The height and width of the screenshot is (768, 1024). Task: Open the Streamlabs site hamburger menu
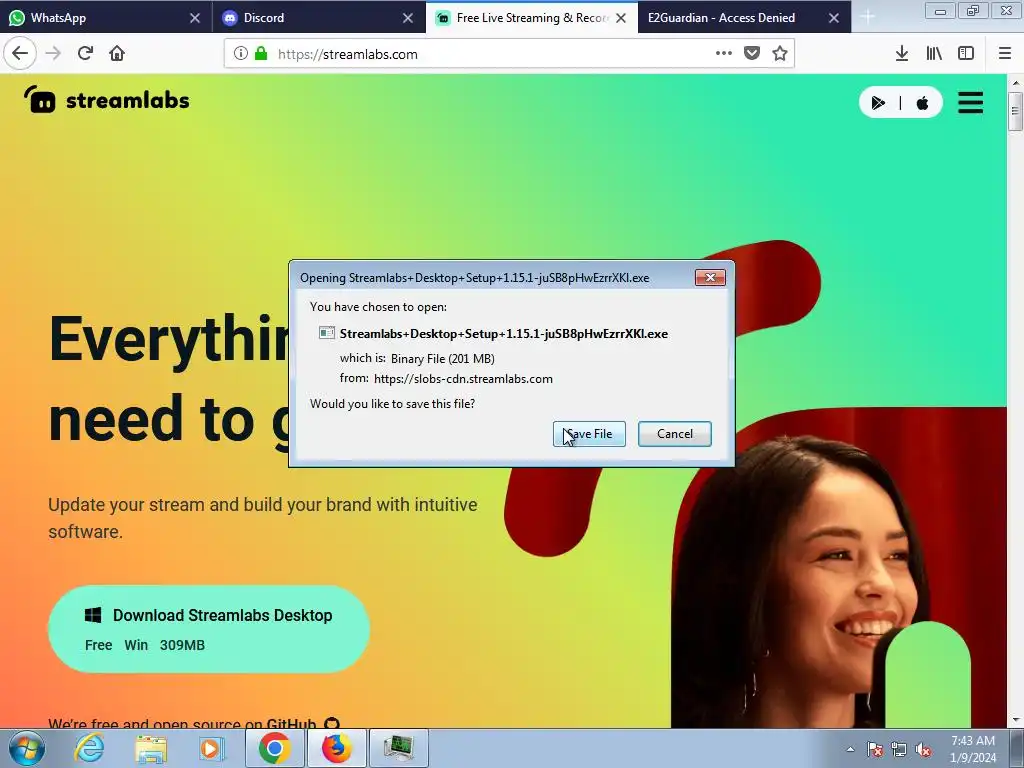click(x=970, y=103)
